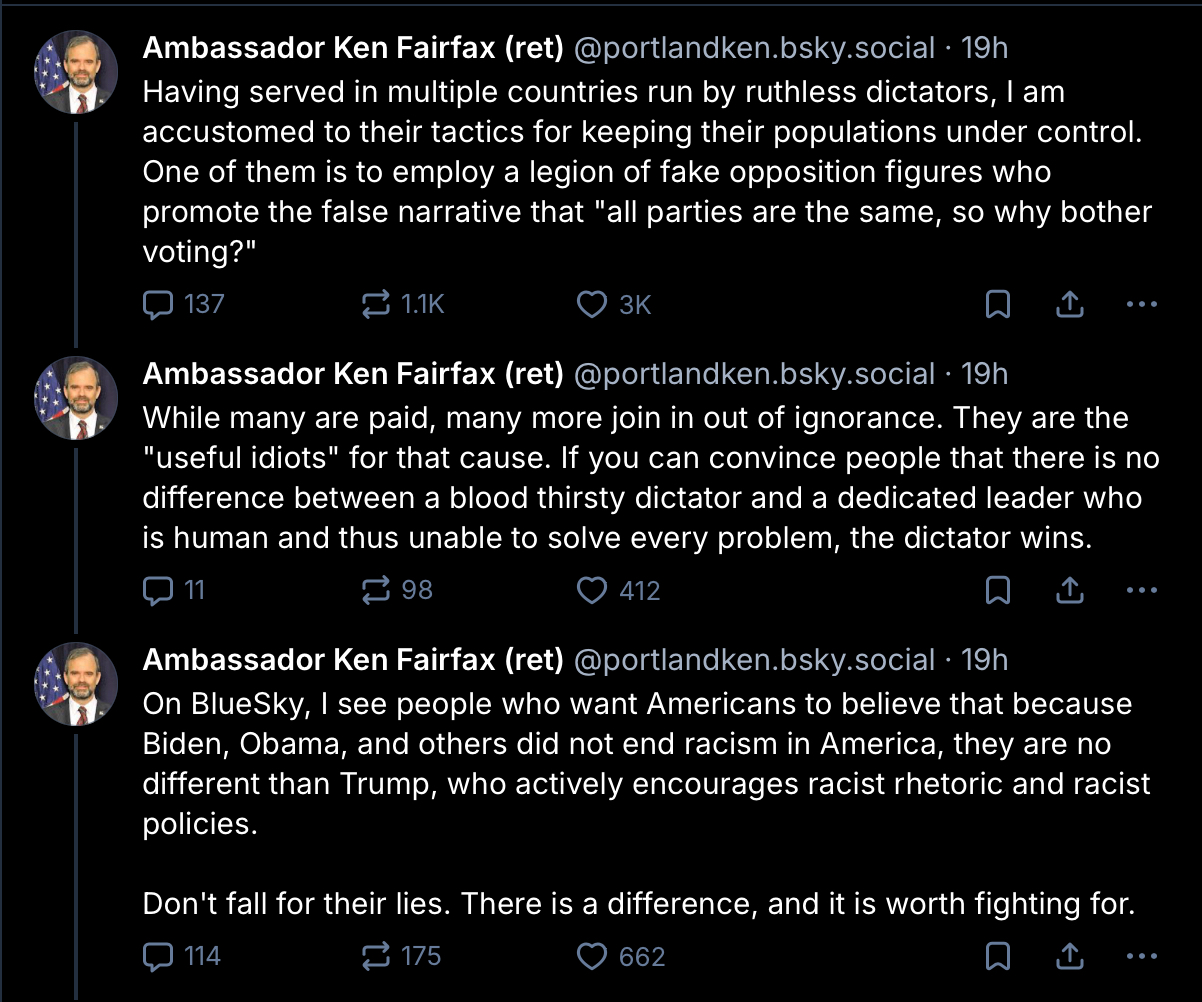Screen dimensions: 1202x1002
Task: Like the first post with 3K likes
Action: [593, 304]
